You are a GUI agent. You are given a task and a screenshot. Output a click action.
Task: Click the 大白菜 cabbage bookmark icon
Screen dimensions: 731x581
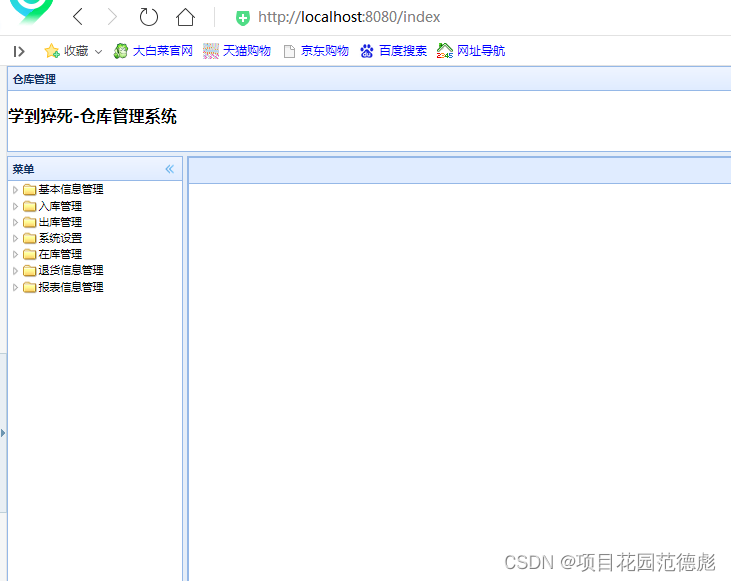pos(121,50)
